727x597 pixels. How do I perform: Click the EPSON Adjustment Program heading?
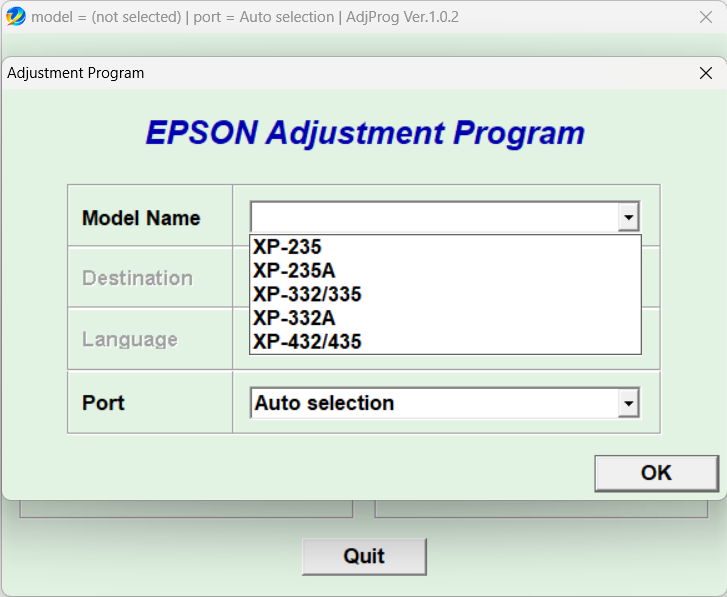click(365, 133)
